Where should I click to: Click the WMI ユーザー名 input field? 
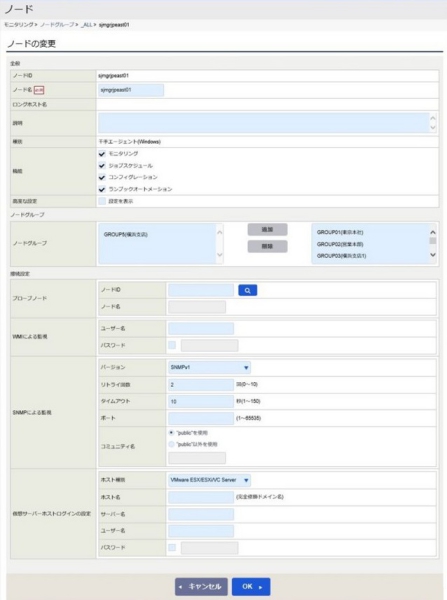click(201, 328)
